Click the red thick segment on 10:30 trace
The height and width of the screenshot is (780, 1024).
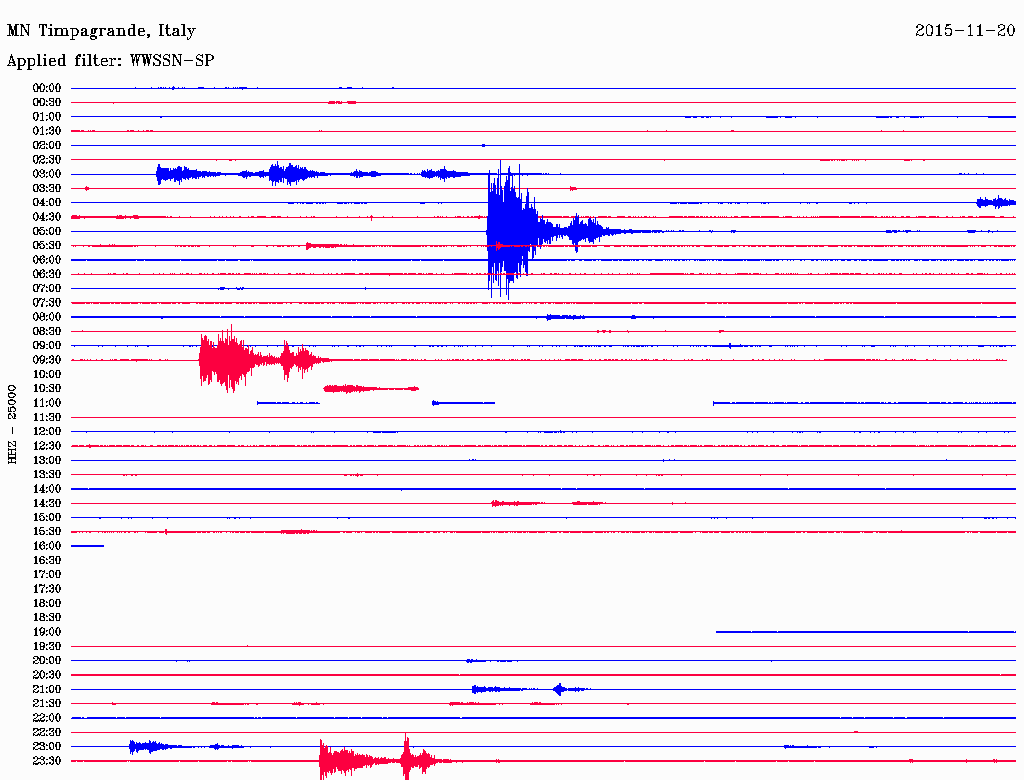[x=371, y=389]
